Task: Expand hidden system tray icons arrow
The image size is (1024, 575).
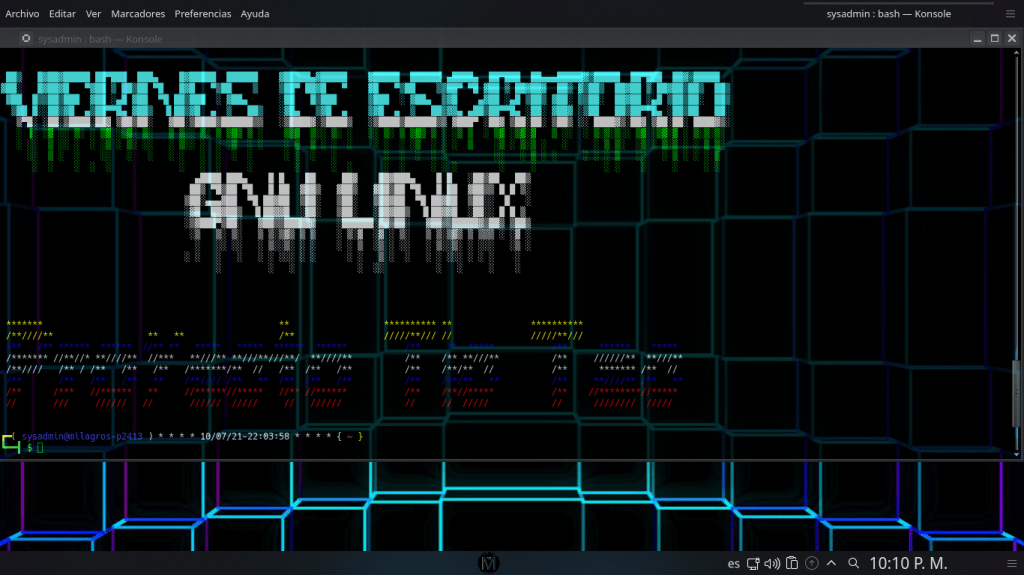Action: [x=831, y=563]
